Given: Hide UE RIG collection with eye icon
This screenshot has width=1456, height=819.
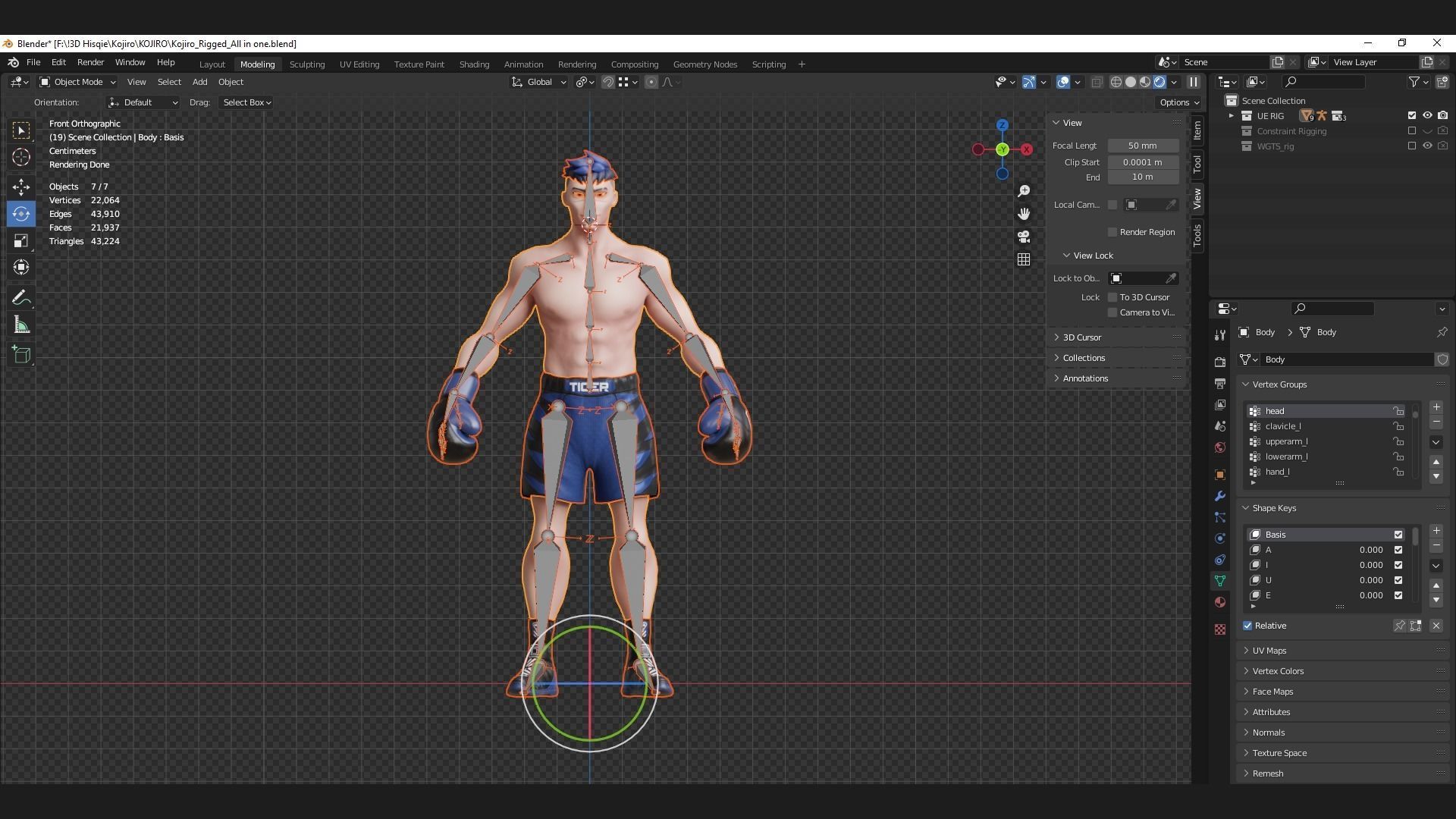Looking at the screenshot, I should [1427, 116].
